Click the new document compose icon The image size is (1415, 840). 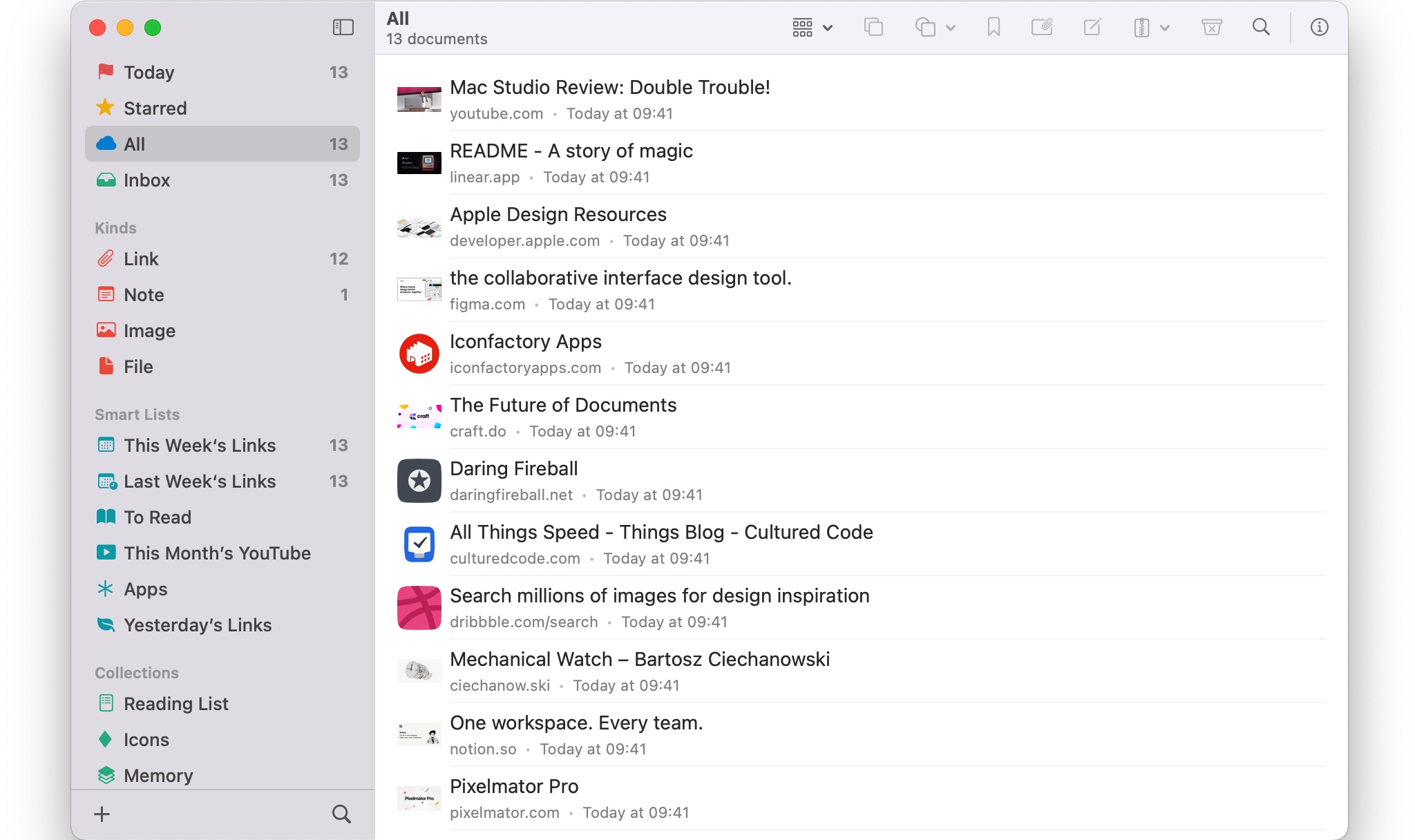point(1091,27)
